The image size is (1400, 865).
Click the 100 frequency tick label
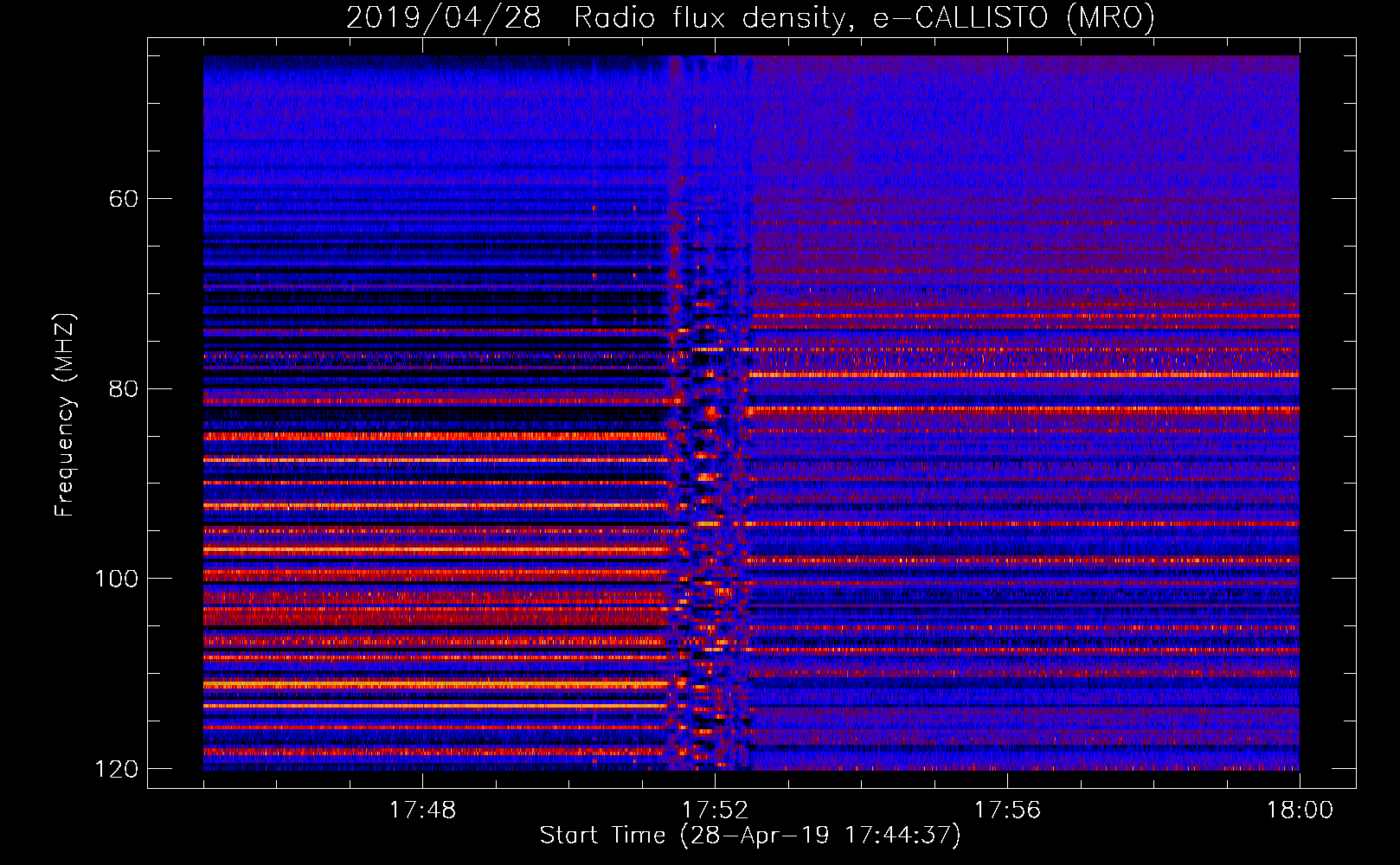pyautogui.click(x=117, y=579)
